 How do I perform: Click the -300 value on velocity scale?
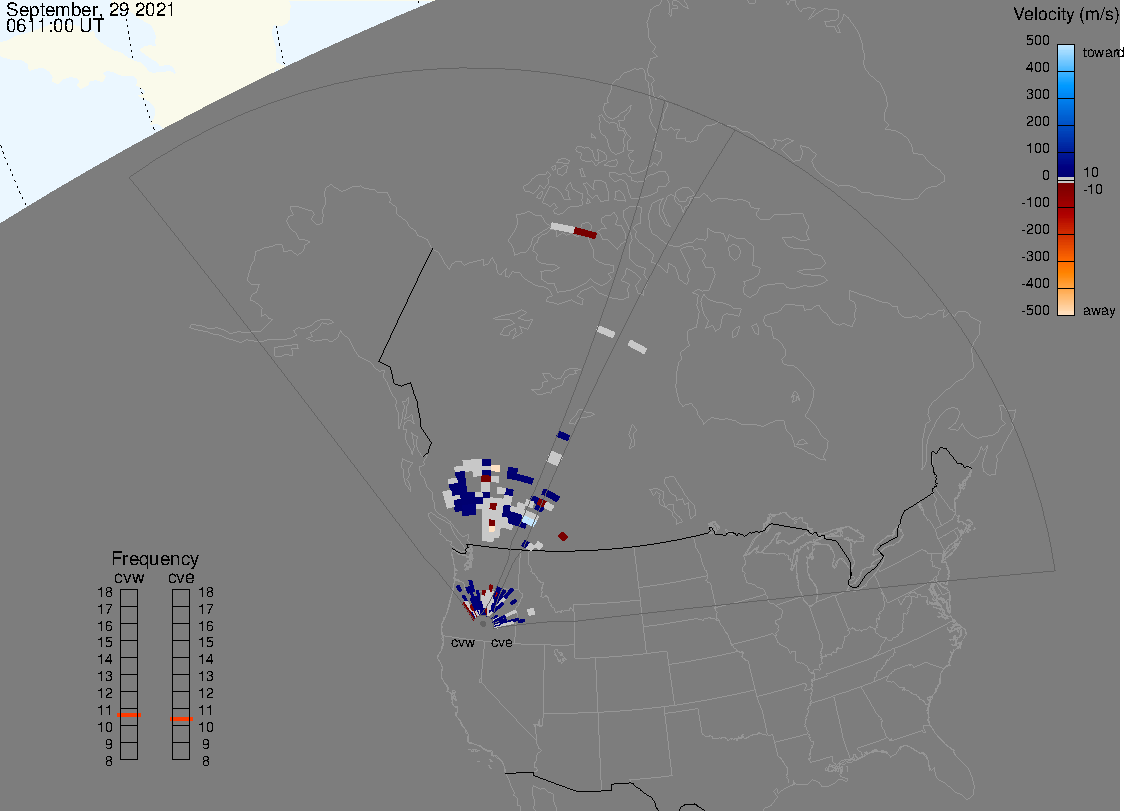pos(1035,257)
